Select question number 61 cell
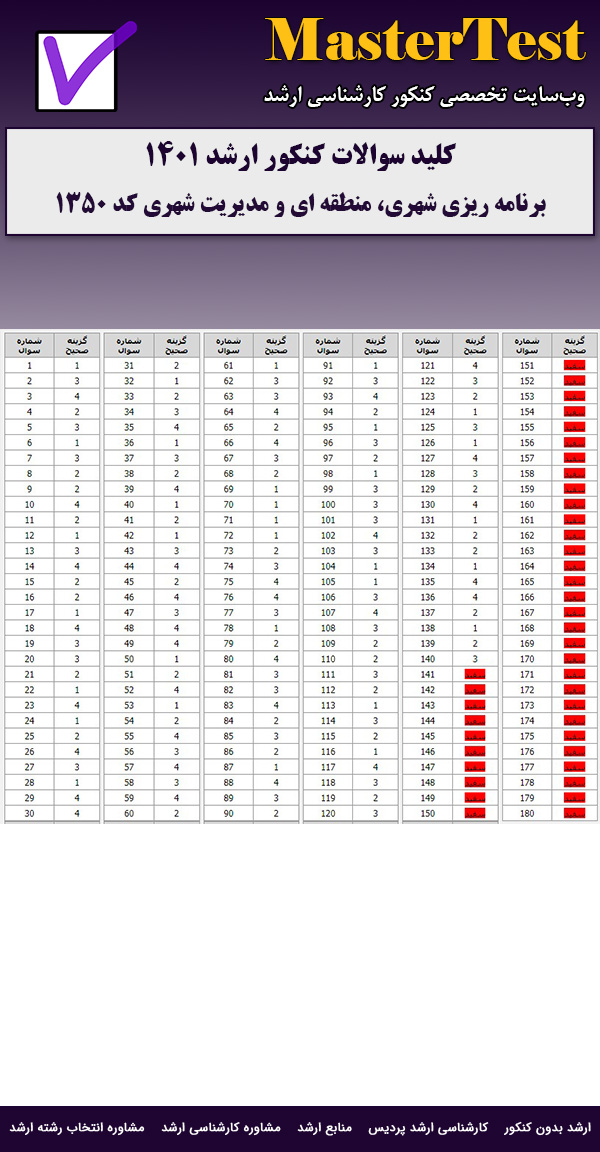Screen dimensions: 600x1152 tap(229, 366)
